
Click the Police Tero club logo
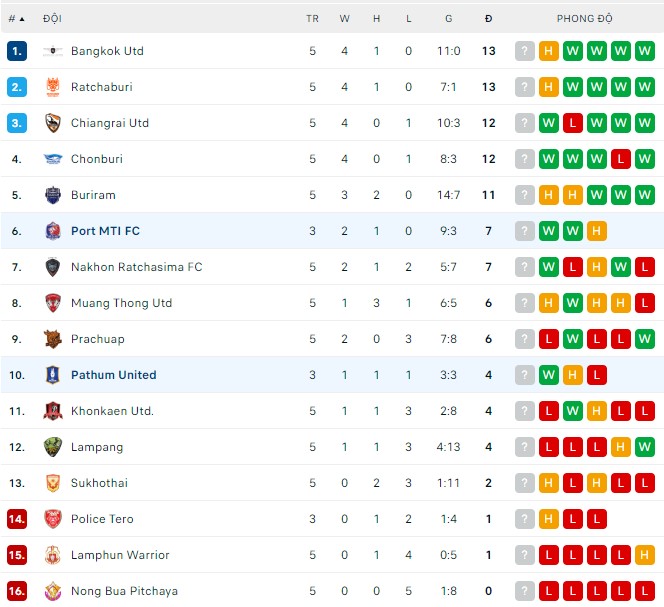coord(53,519)
